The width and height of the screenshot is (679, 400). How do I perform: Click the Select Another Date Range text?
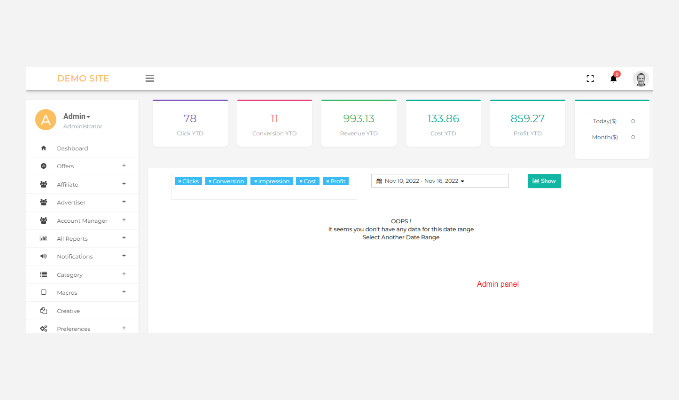point(401,237)
